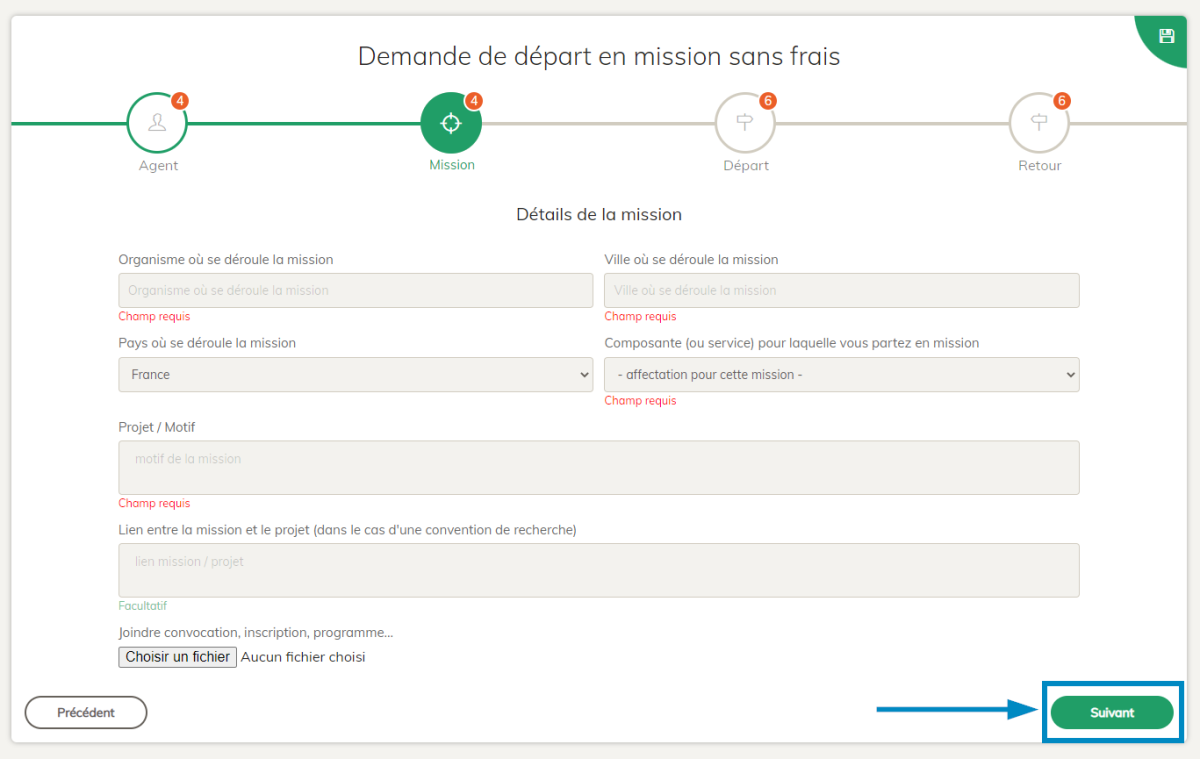Click the Retour step signpost icon
Screen dimensions: 1200x759
1039,123
